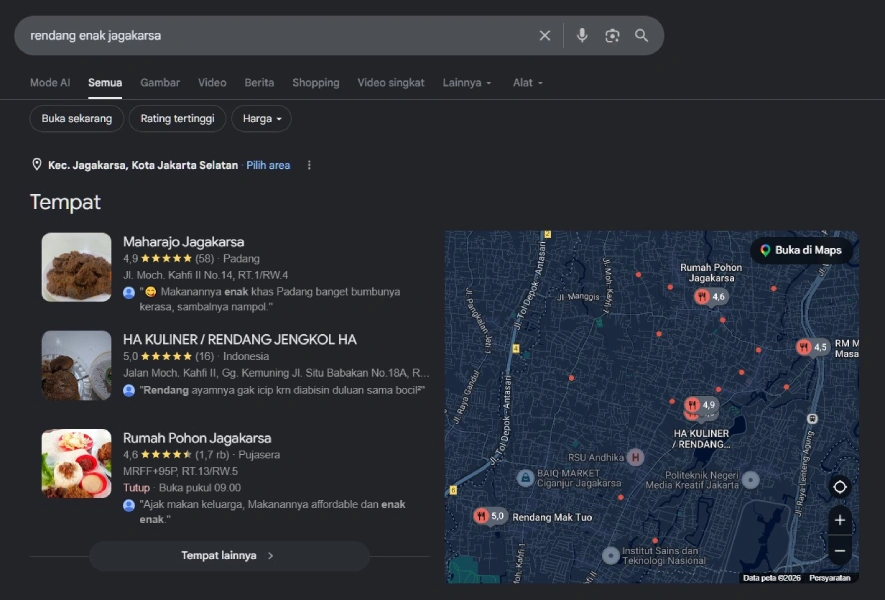
Task: Start voice search with microphone icon
Action: click(x=582, y=36)
